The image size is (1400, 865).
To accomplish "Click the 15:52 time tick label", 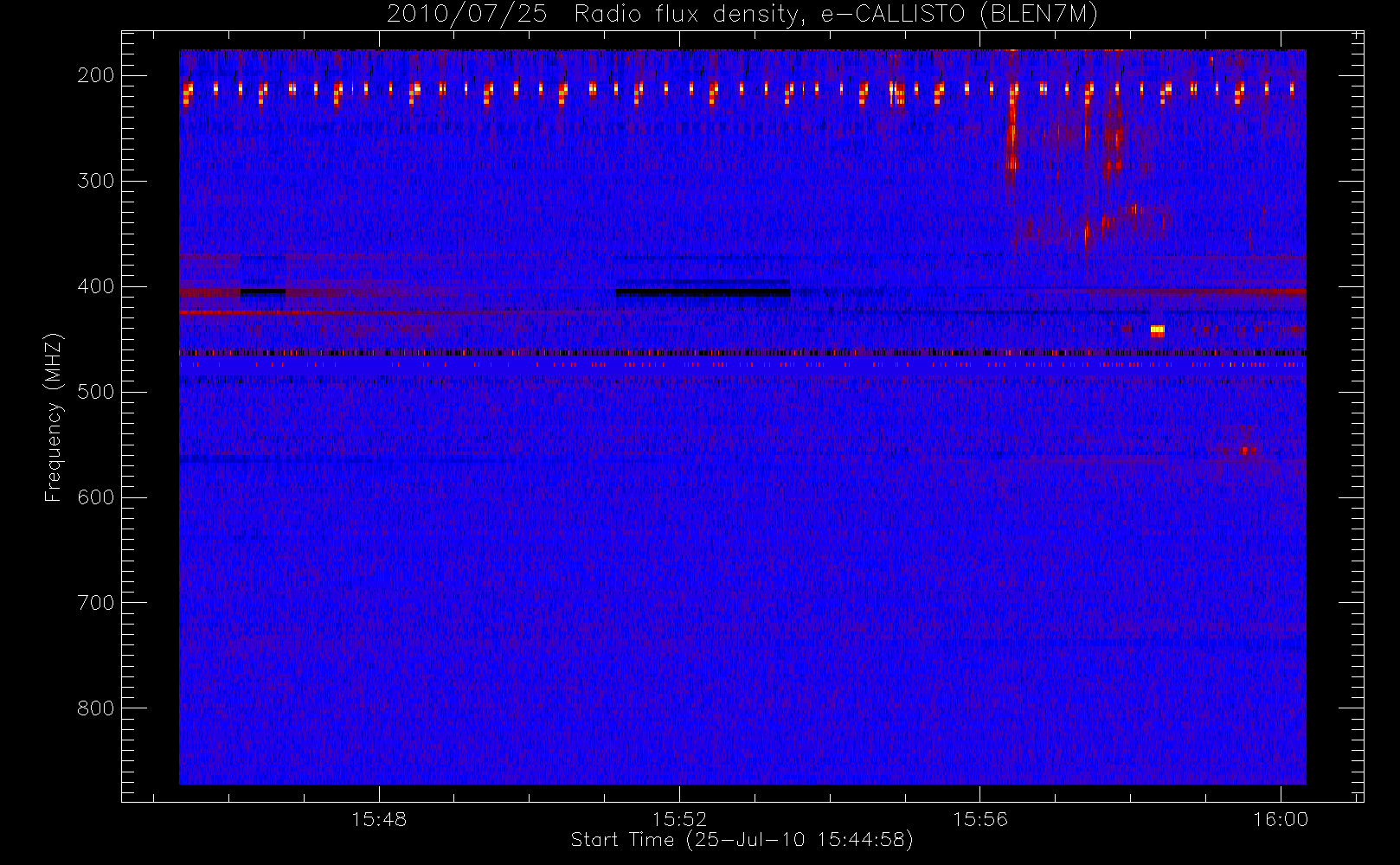I will pos(679,818).
